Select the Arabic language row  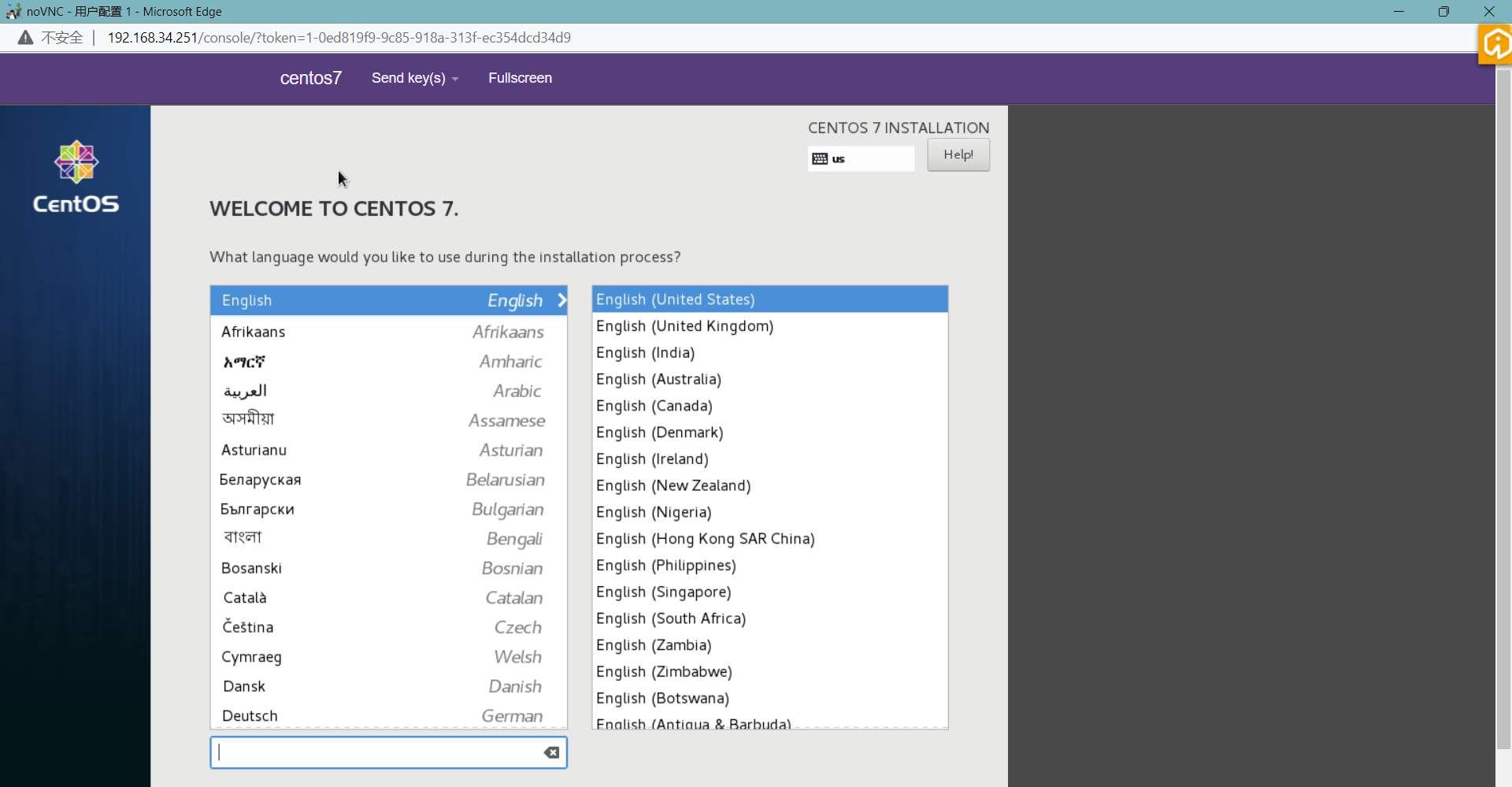pyautogui.click(x=388, y=391)
